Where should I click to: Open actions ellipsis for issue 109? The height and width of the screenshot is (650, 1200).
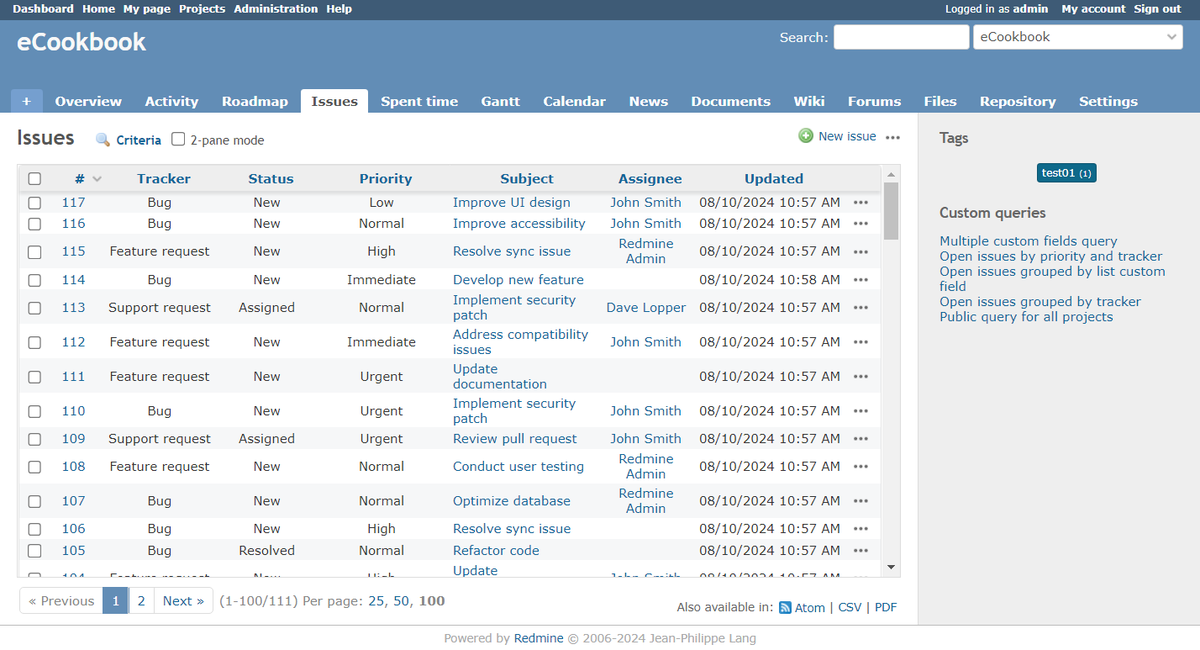[x=861, y=439]
